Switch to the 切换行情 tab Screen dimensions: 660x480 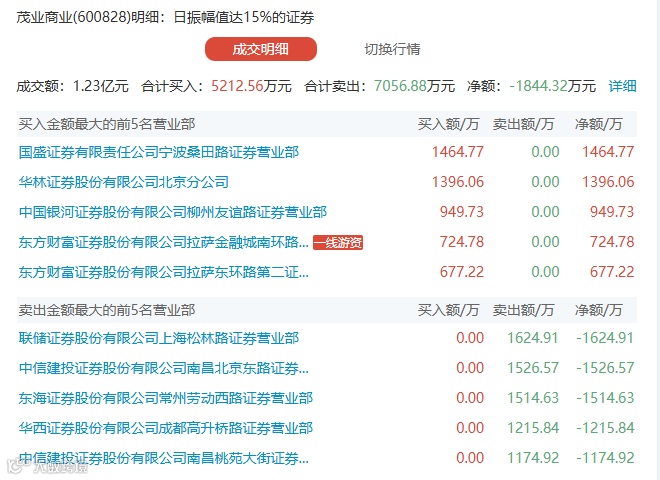[x=392, y=49]
